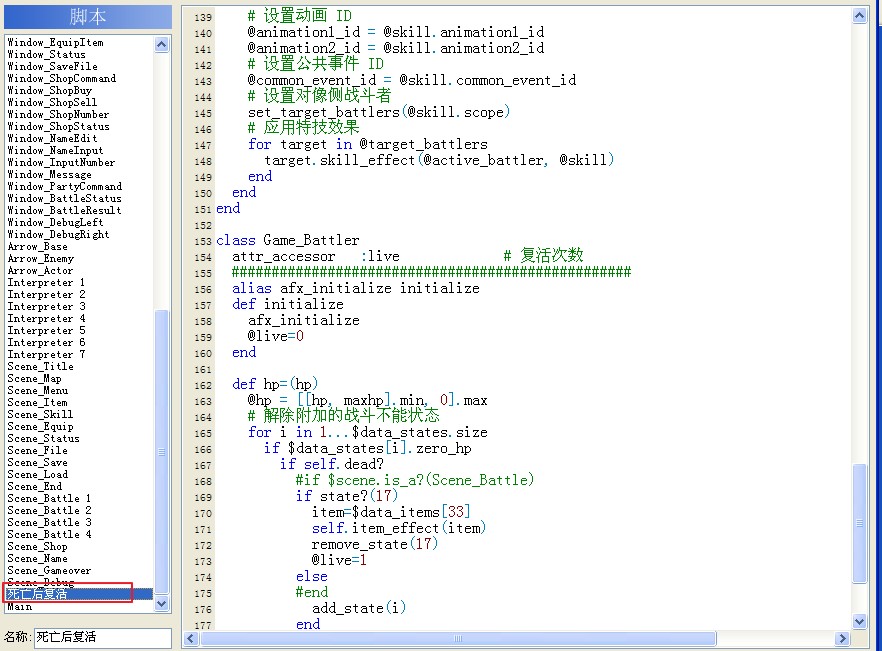Click the script list's vertical scrollbar thumb
This screenshot has height=651, width=882.
point(161,451)
